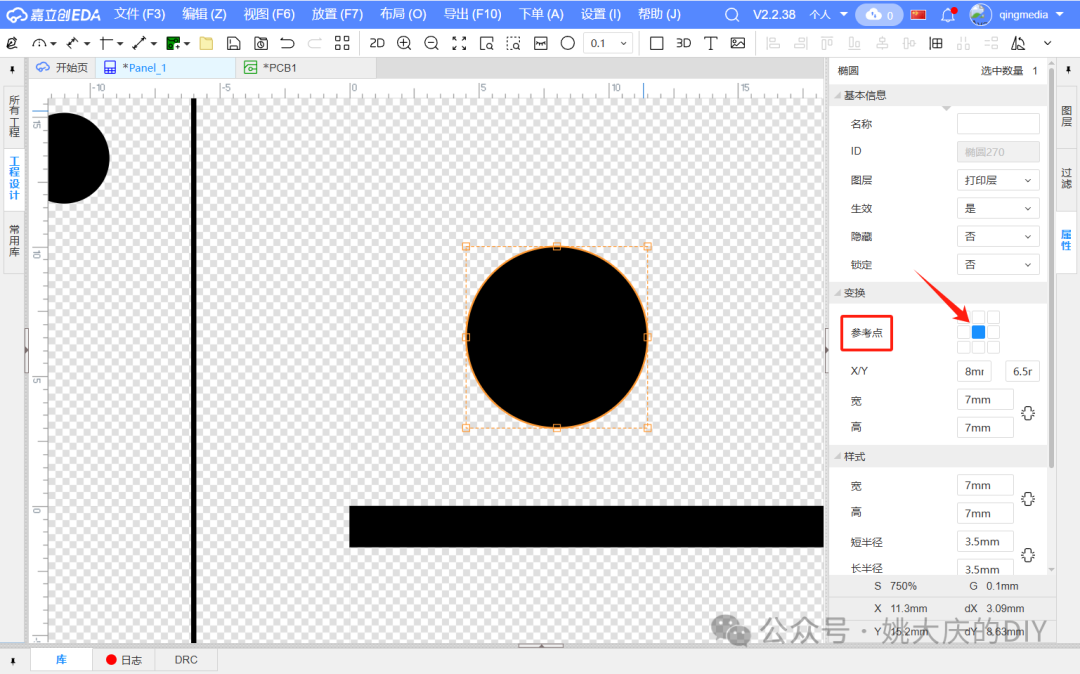Select the Text tool icon

(711, 43)
